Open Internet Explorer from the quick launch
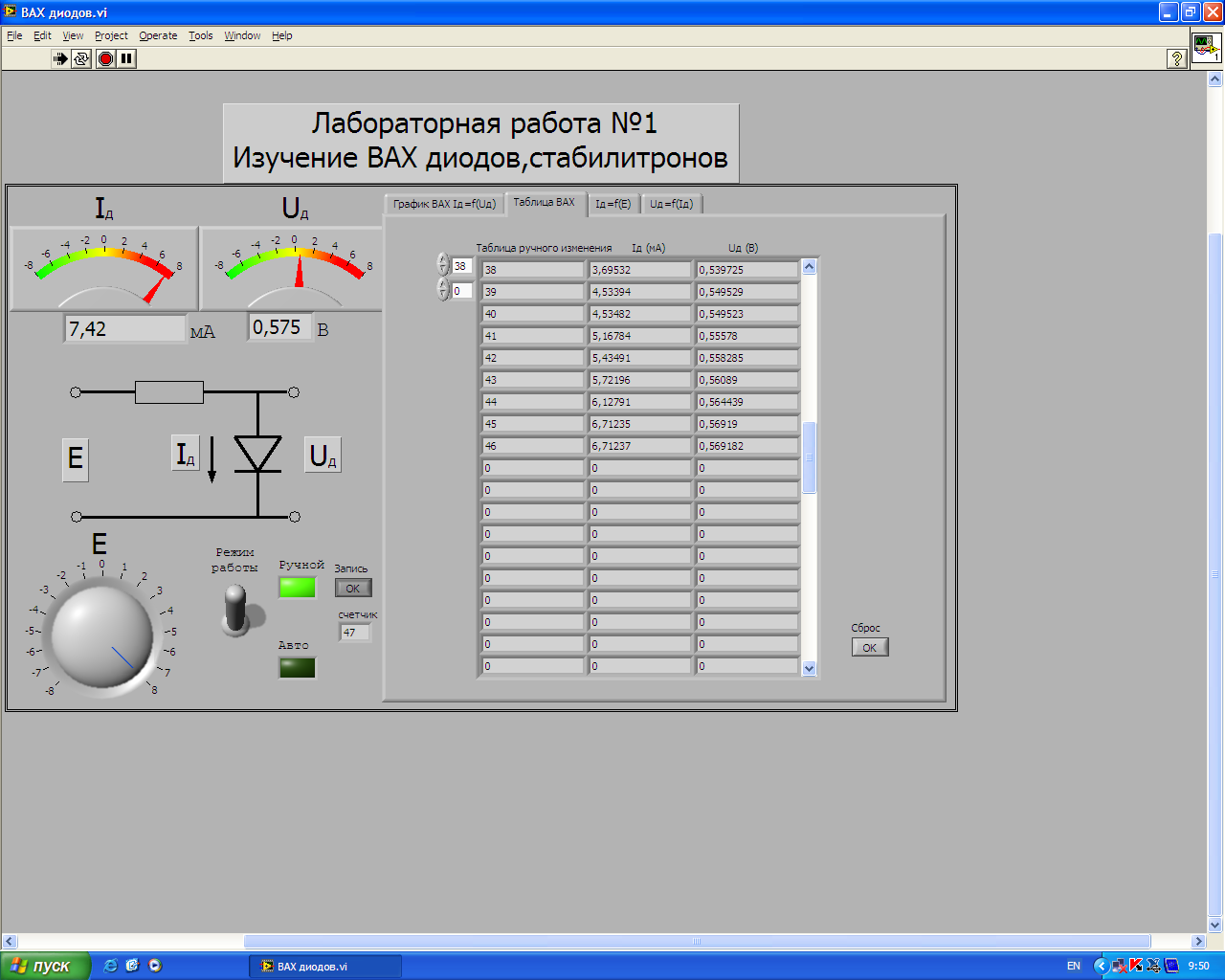This screenshot has width=1225, height=980. click(x=110, y=966)
